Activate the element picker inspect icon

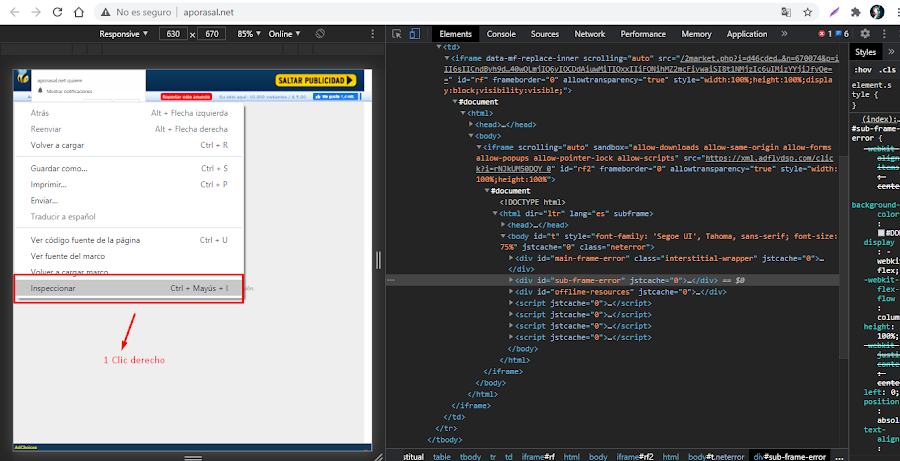[397, 34]
